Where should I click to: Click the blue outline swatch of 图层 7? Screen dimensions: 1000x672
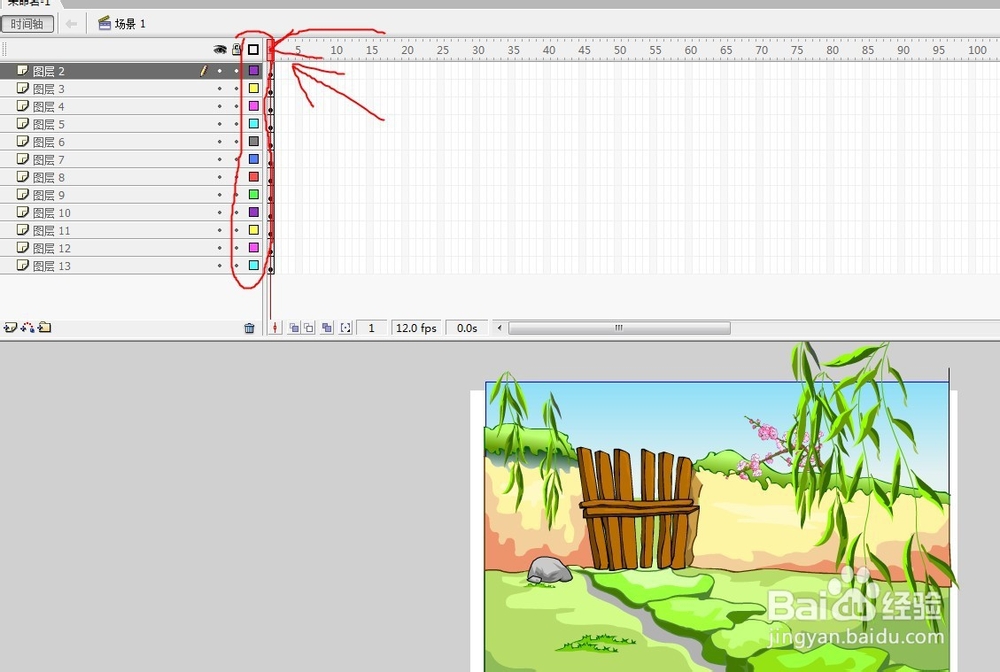pyautogui.click(x=254, y=159)
